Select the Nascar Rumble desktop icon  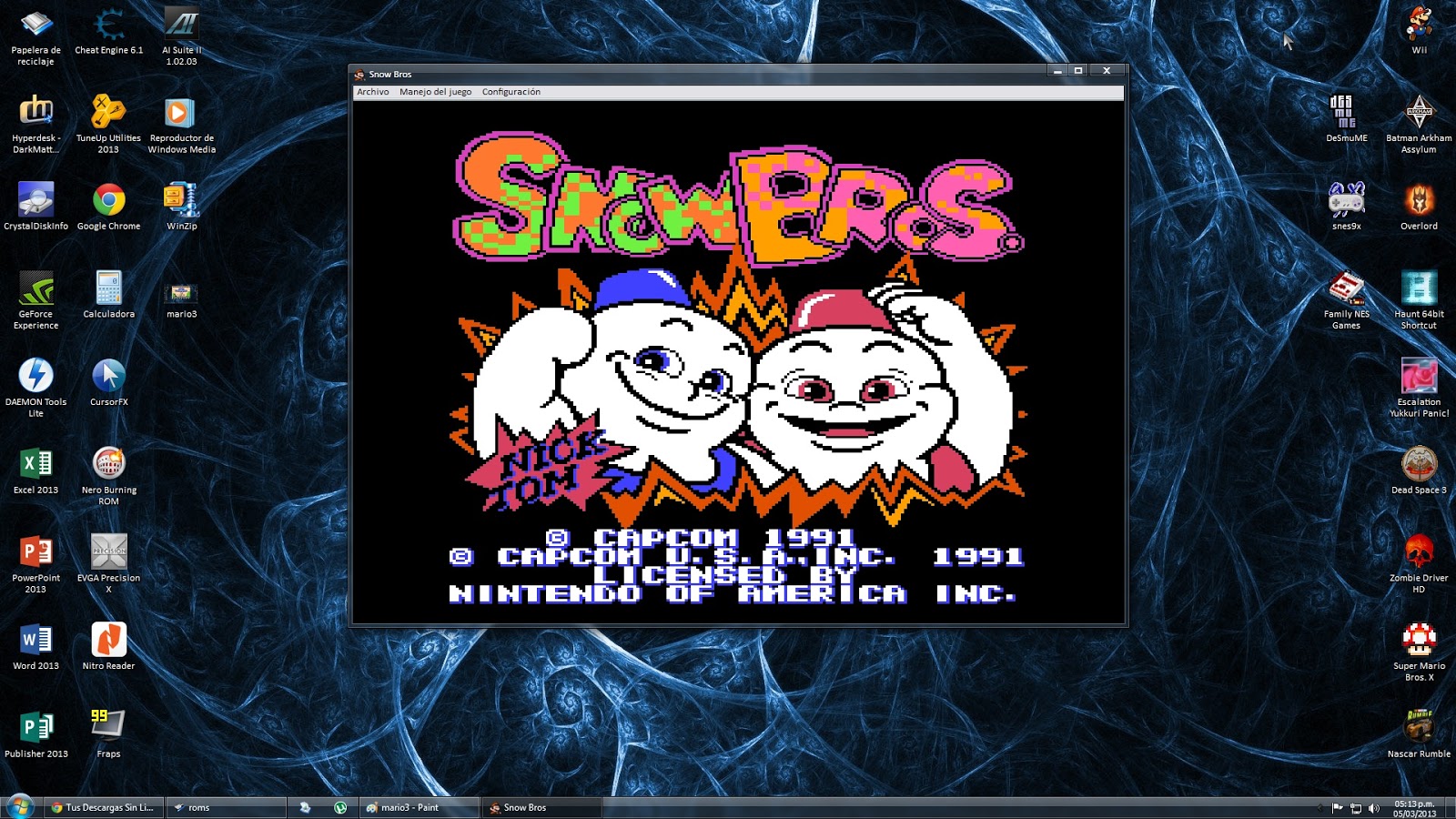[x=1420, y=735]
